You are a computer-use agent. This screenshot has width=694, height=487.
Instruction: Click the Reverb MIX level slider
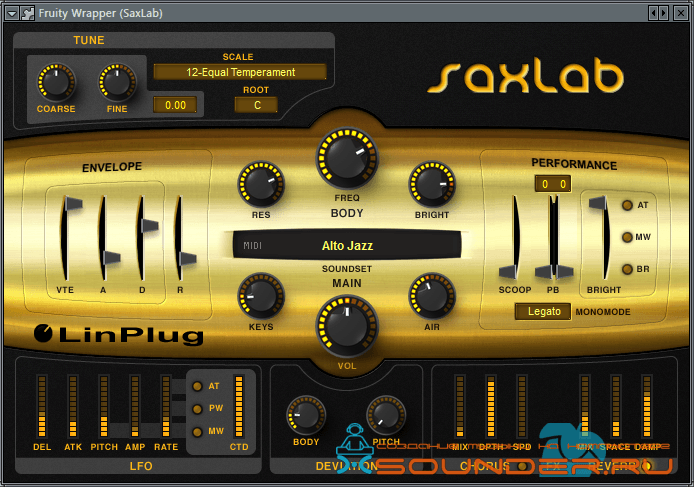585,406
